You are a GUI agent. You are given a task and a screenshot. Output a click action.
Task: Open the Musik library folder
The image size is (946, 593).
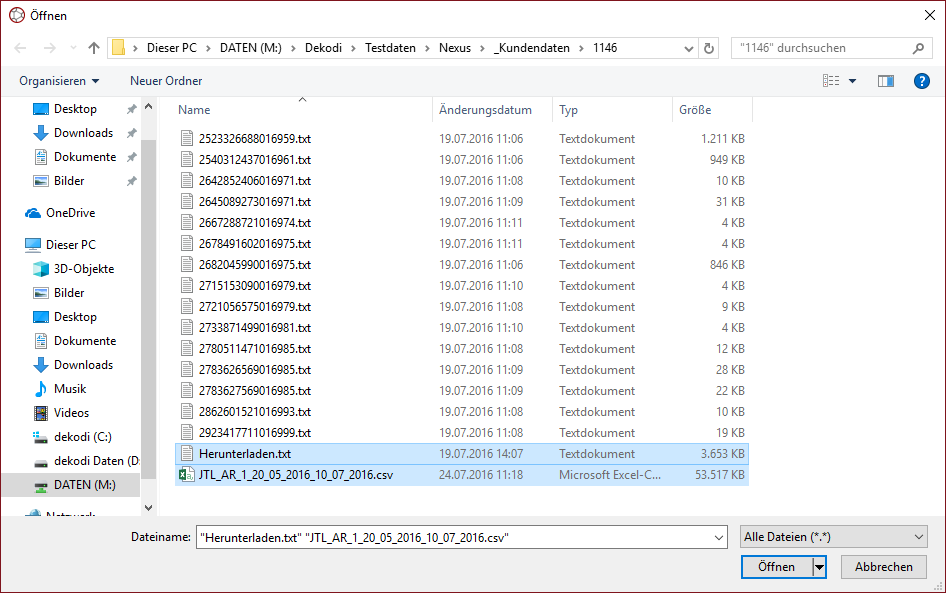[x=70, y=389]
